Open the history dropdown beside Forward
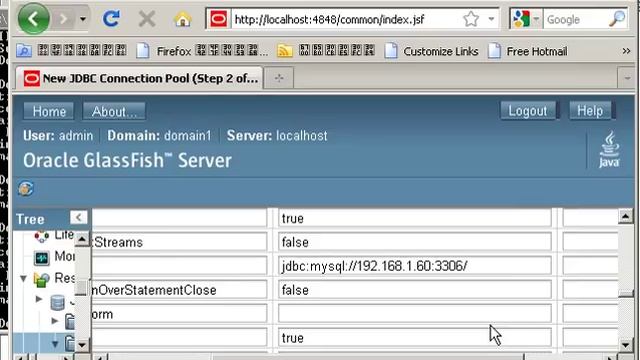 (83, 19)
